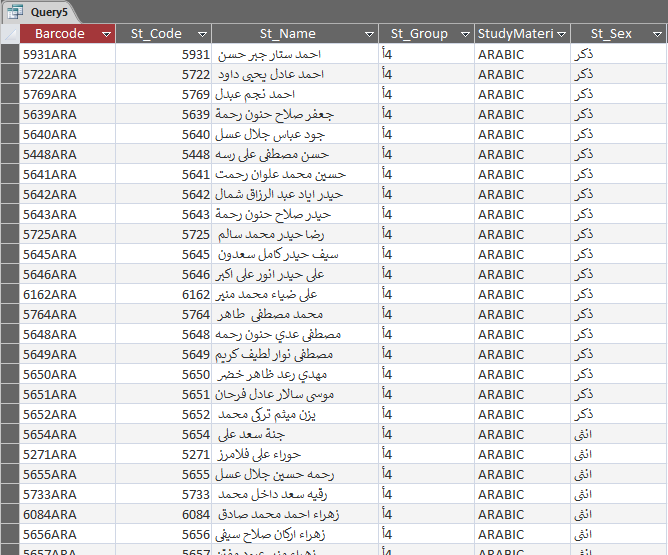This screenshot has width=668, height=555.
Task: Click St_Code cell 5646
Action: coord(164,275)
